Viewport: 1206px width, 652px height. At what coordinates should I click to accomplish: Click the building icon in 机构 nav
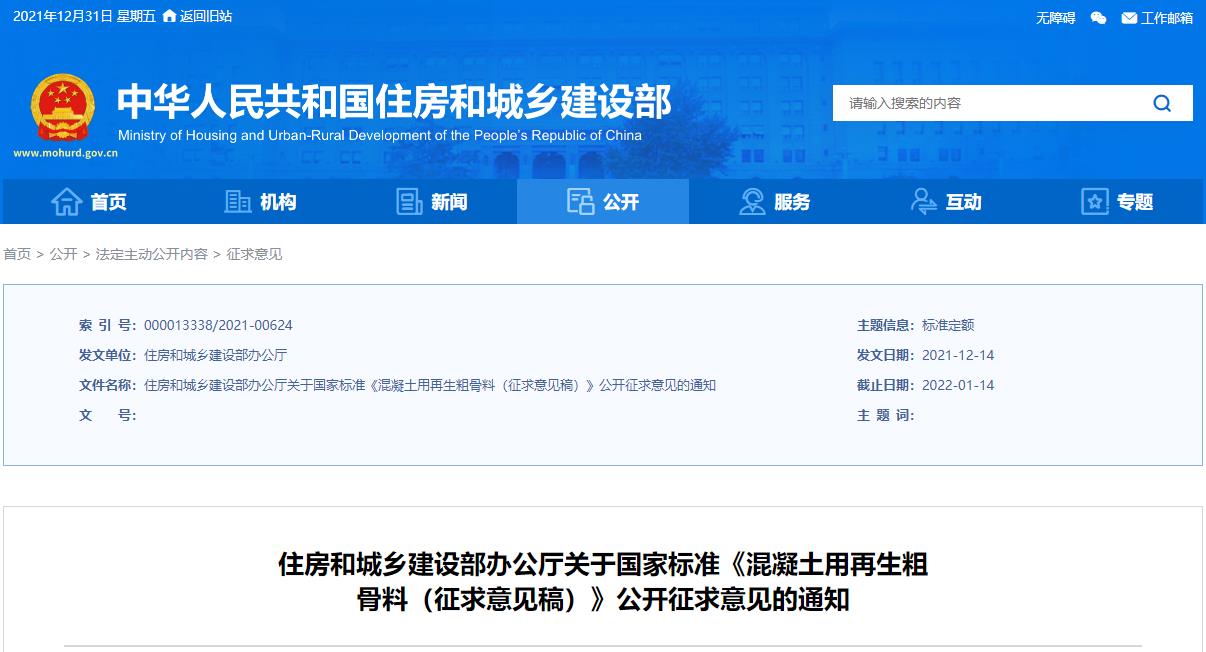(x=238, y=202)
